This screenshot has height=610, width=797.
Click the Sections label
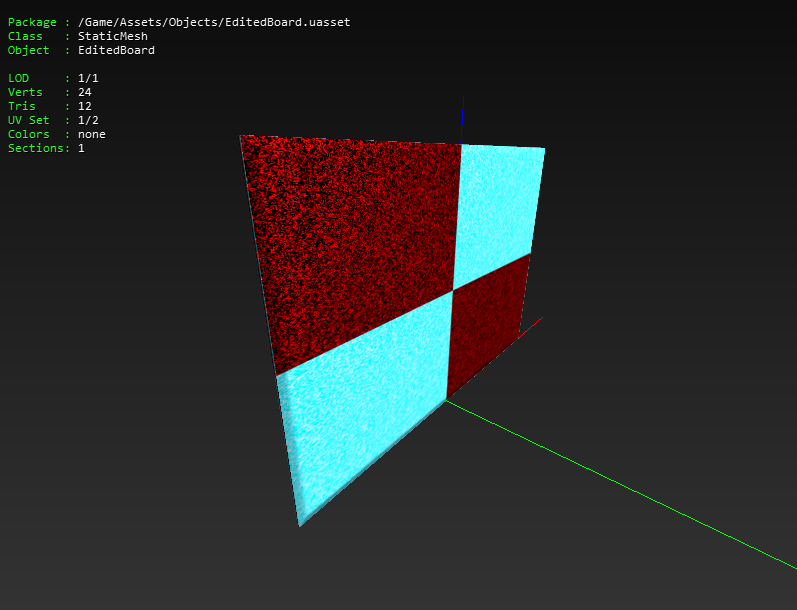[36, 148]
